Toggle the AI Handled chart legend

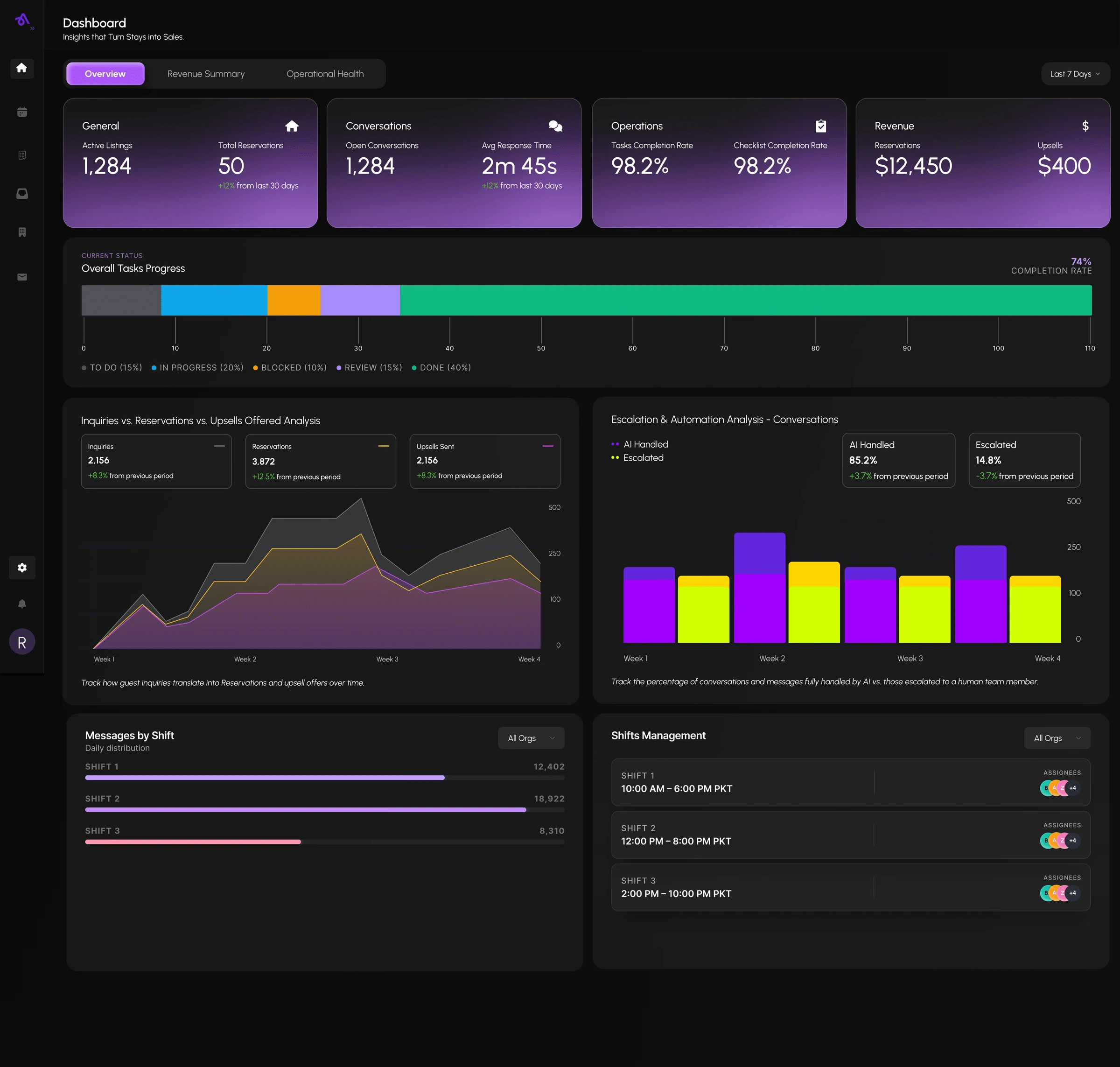(x=640, y=444)
